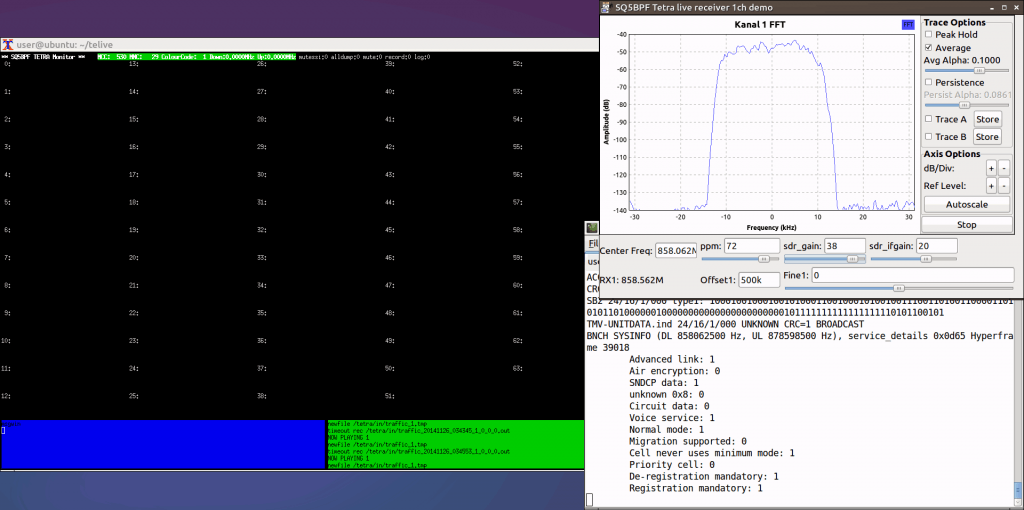This screenshot has width=1024, height=510.
Task: Click the Fine1 input field
Action: point(913,276)
